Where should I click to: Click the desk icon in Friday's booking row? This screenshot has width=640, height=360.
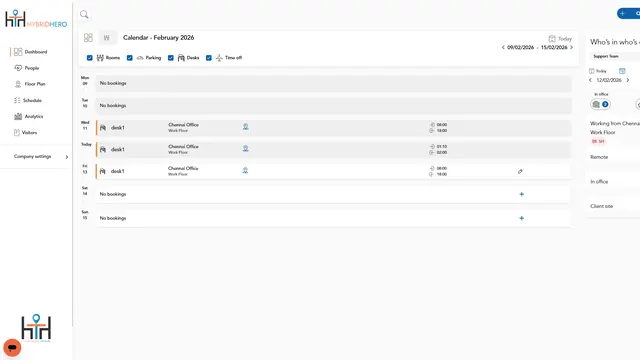pos(102,171)
